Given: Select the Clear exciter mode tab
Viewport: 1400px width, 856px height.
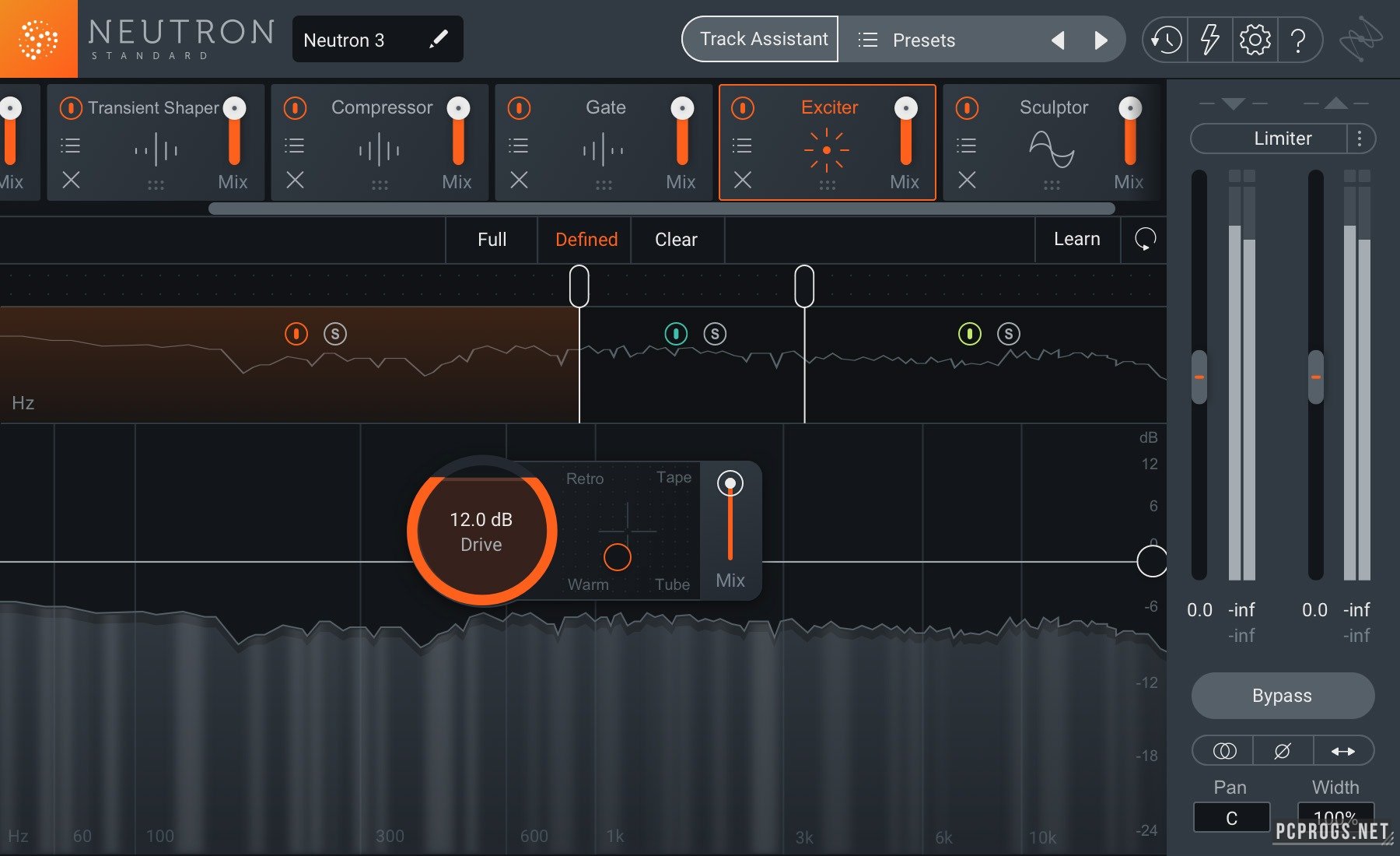Looking at the screenshot, I should pyautogui.click(x=676, y=240).
